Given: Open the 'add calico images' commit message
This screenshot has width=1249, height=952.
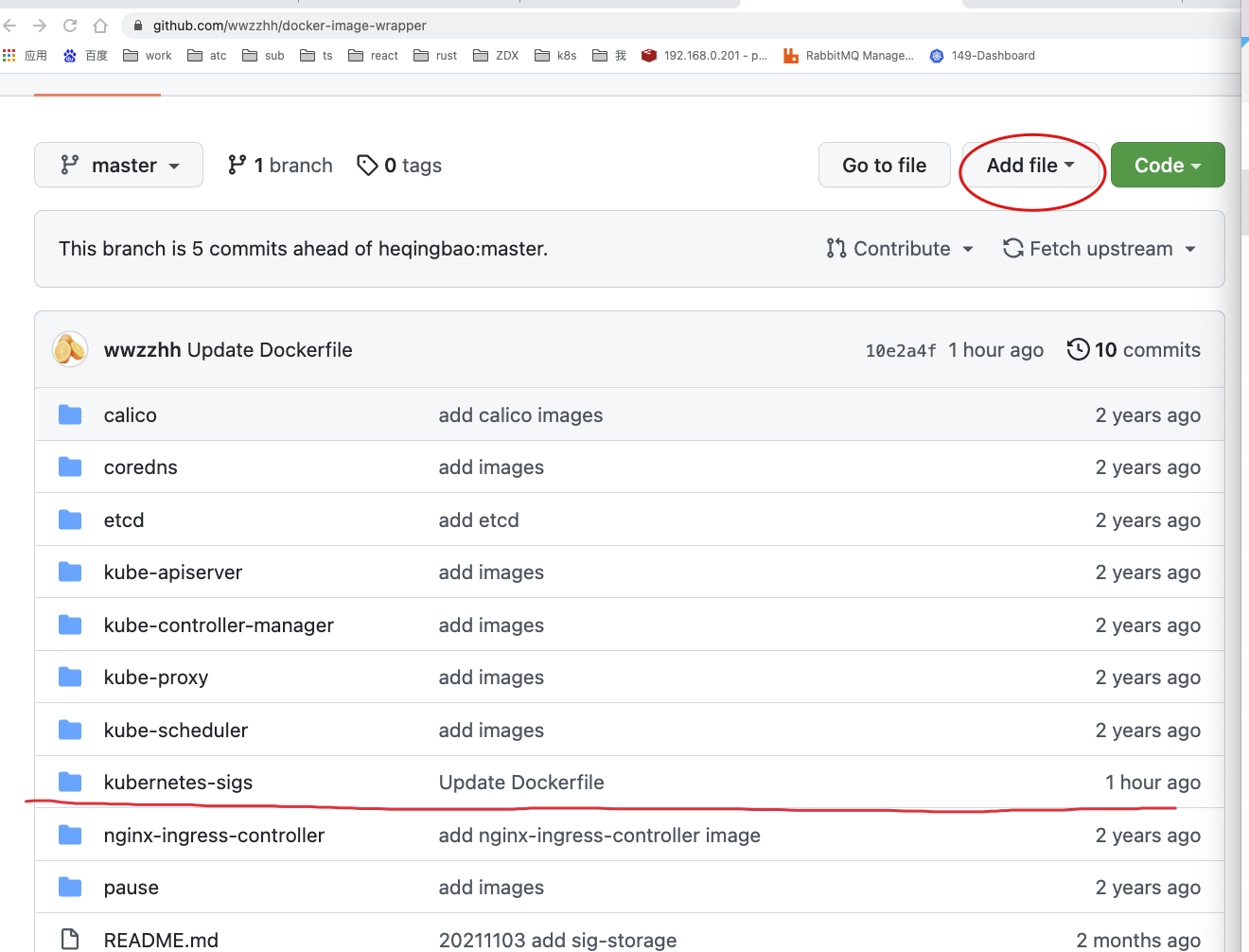Looking at the screenshot, I should click(520, 414).
